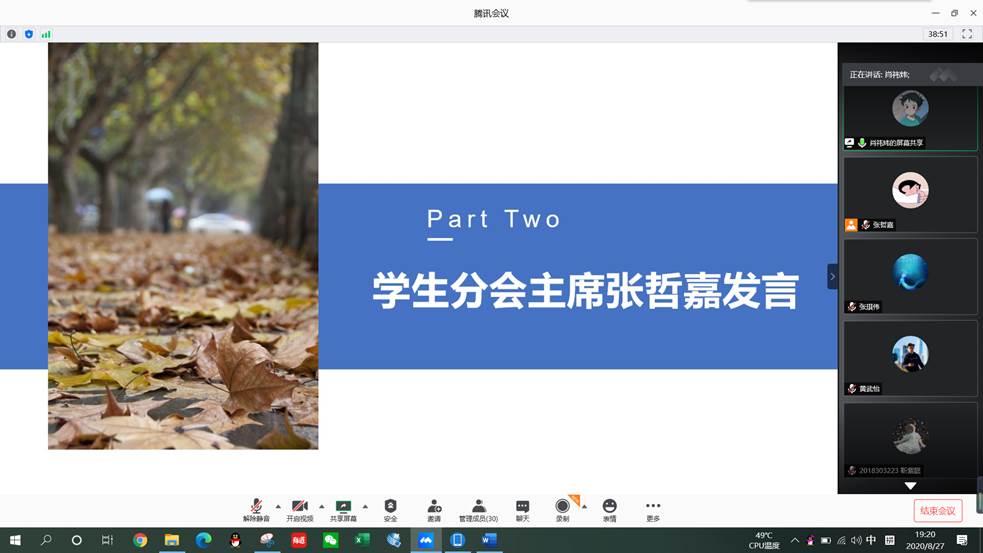Start recording with the 录制 button
This screenshot has width=983, height=553.
coord(562,508)
